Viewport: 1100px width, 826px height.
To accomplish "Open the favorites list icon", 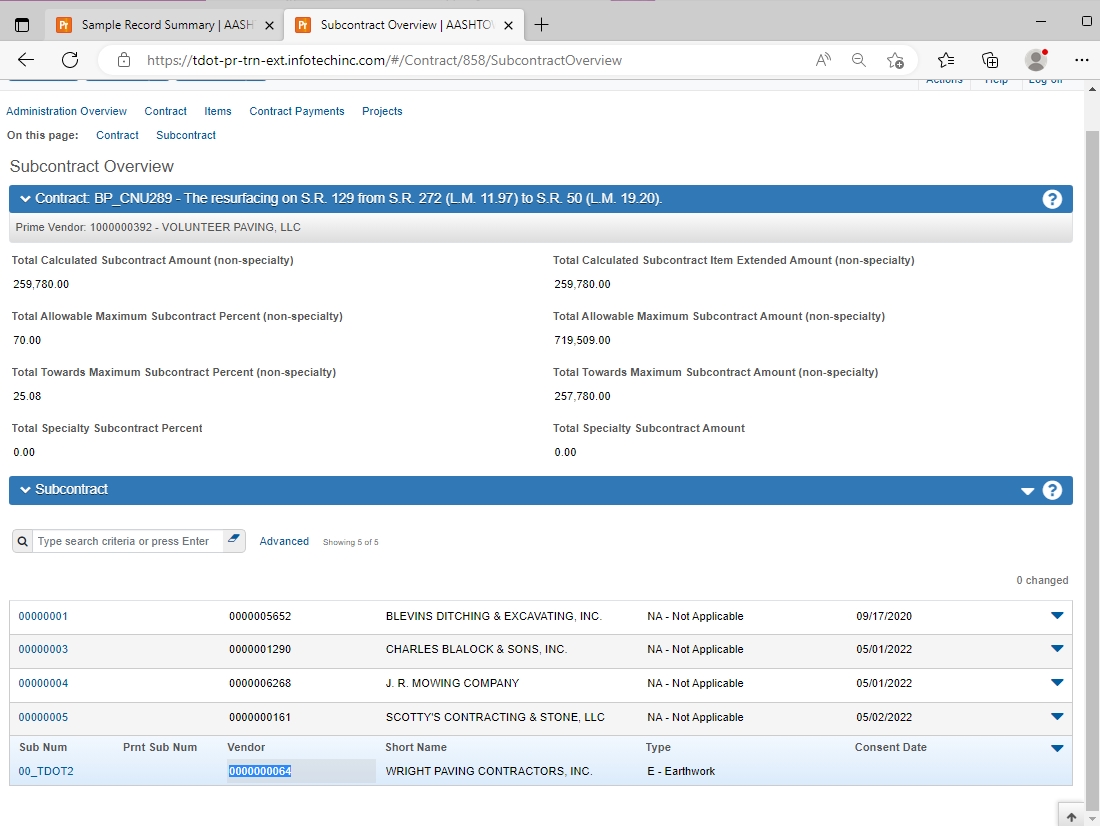I will click(946, 60).
